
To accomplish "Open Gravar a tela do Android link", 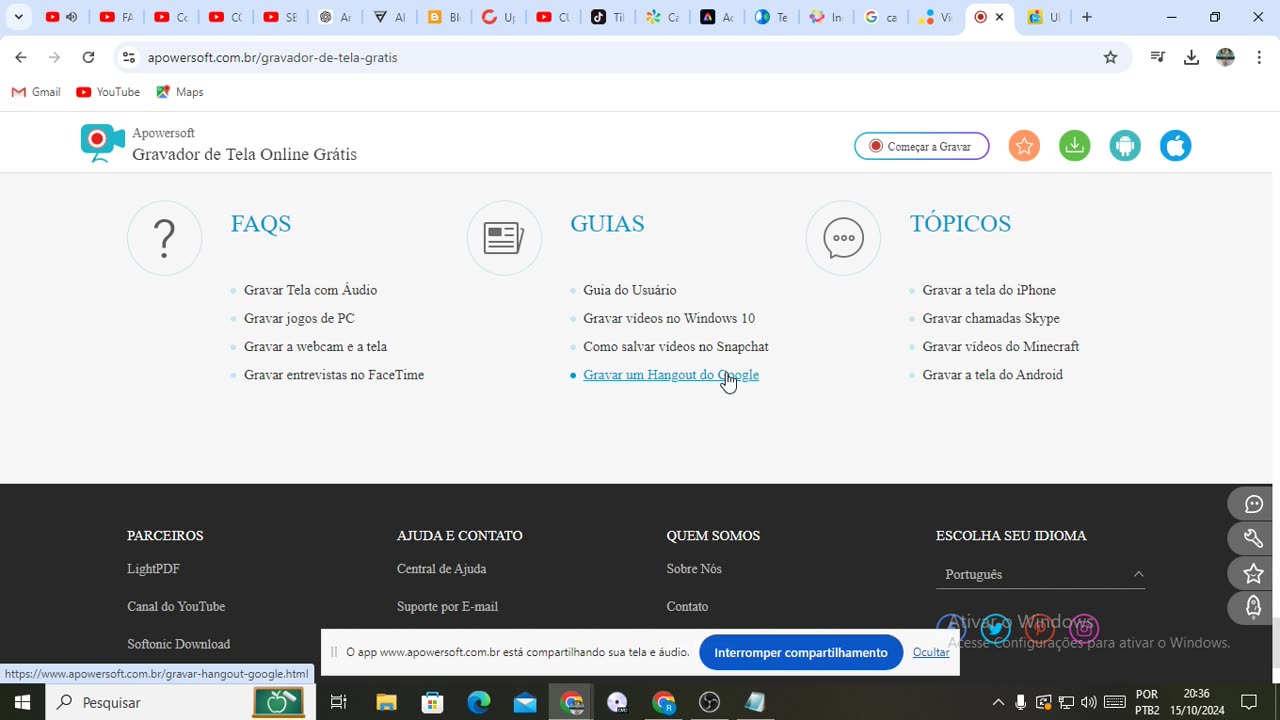I will (x=993, y=375).
